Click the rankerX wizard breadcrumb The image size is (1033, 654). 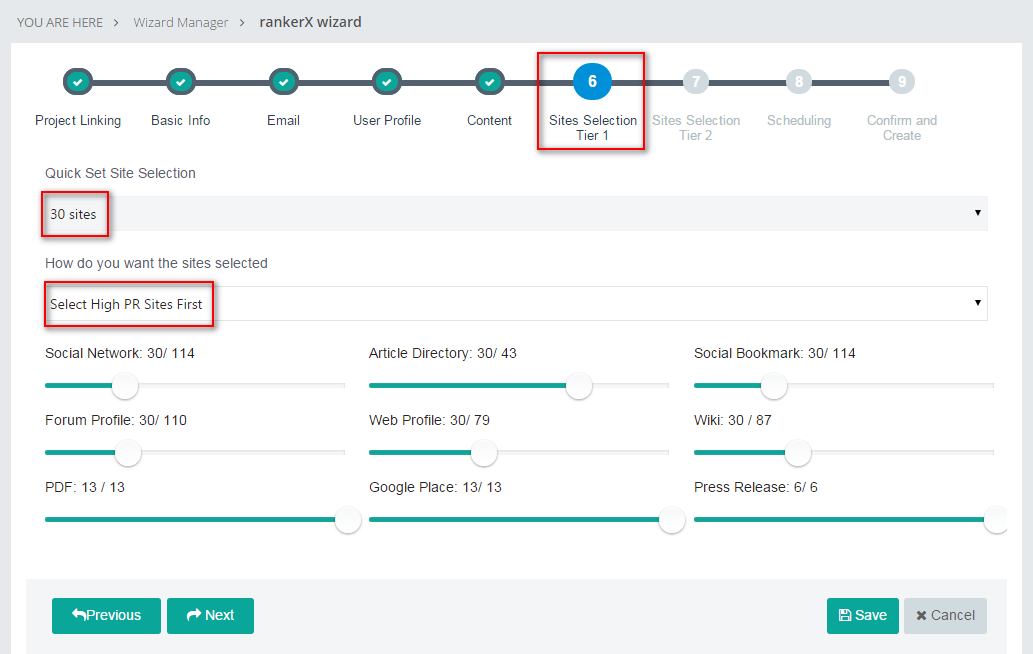point(310,22)
